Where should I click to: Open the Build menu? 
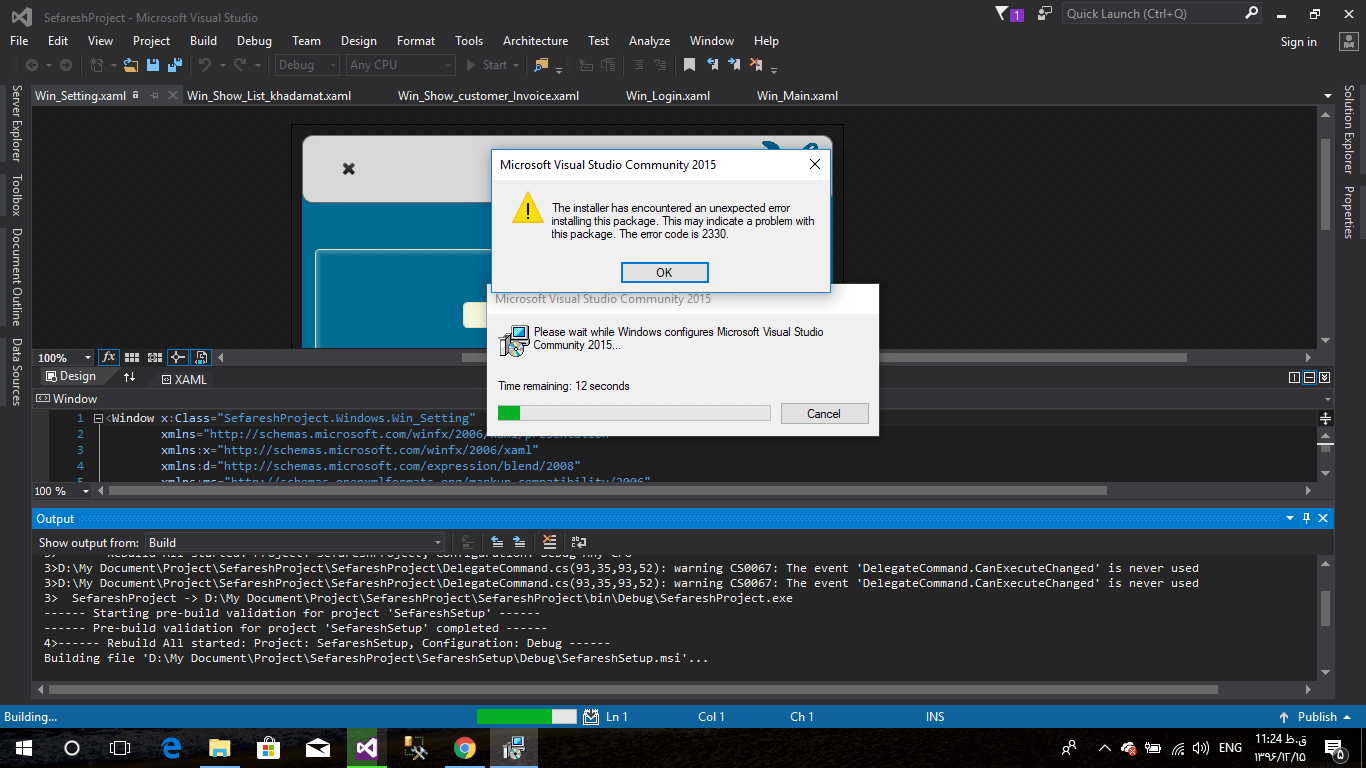[203, 41]
